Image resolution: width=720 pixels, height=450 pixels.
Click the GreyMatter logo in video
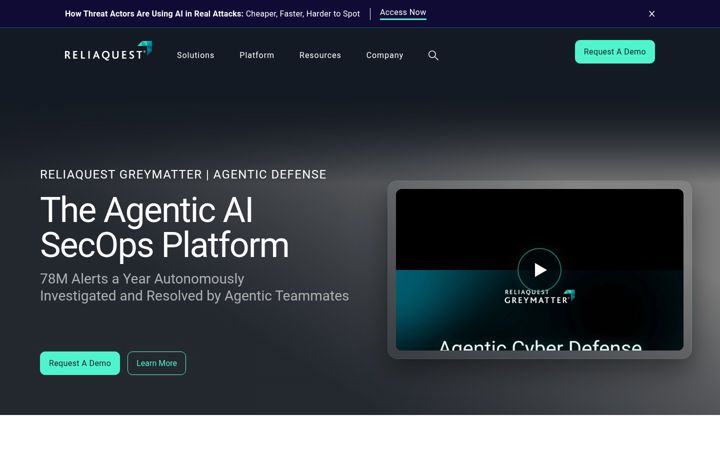tap(539, 297)
